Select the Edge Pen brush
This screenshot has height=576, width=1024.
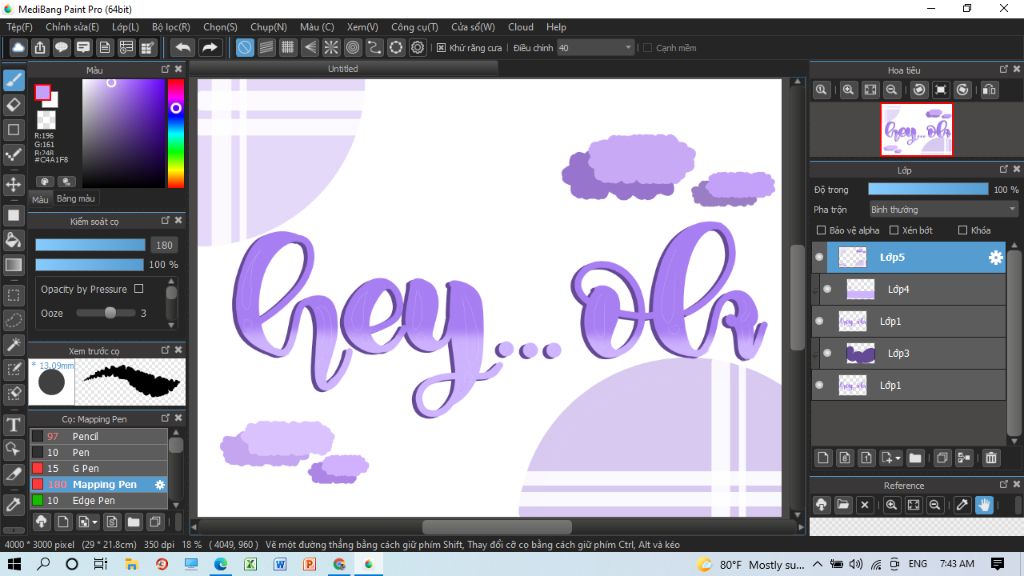coord(99,500)
